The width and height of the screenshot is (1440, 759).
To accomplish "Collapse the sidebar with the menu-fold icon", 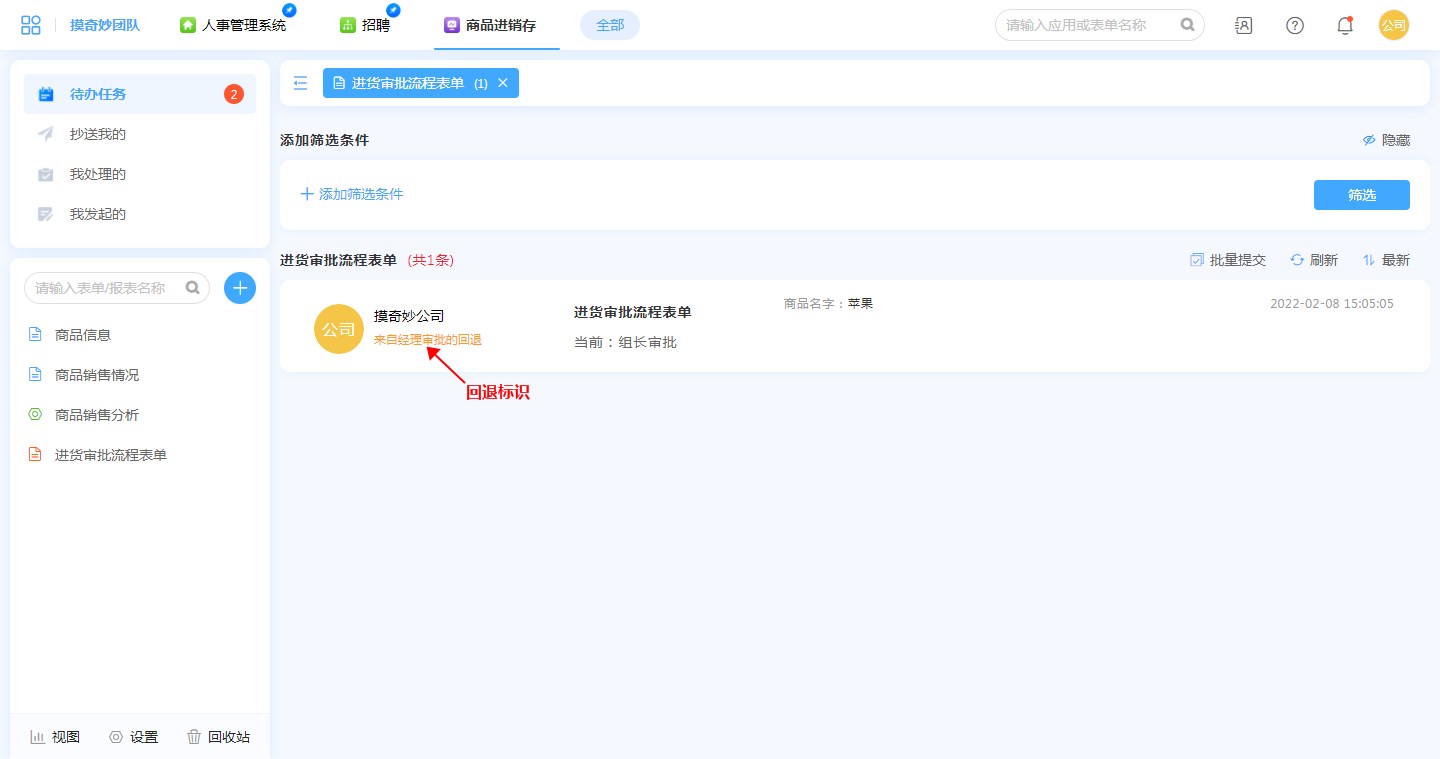I will coord(300,83).
